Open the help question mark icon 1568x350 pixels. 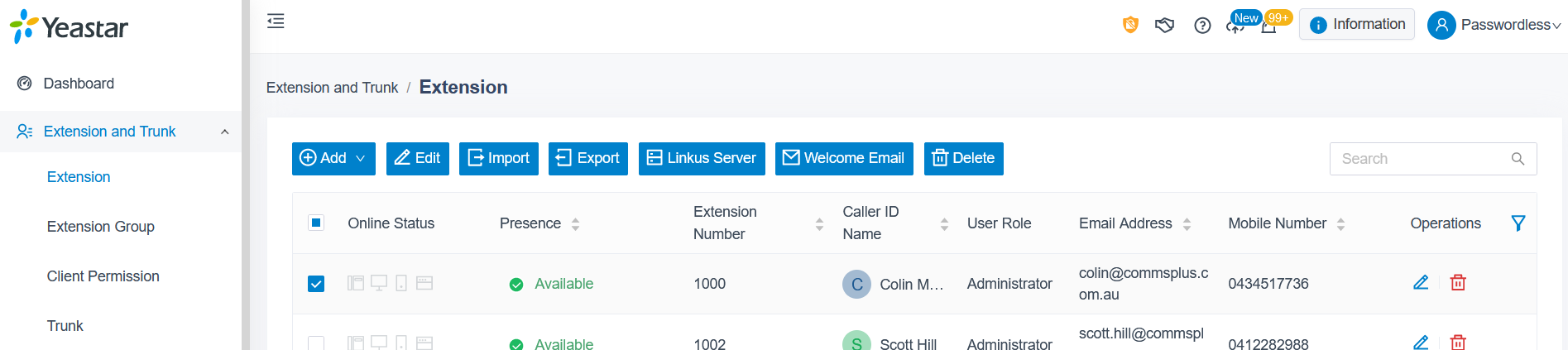[x=1203, y=26]
